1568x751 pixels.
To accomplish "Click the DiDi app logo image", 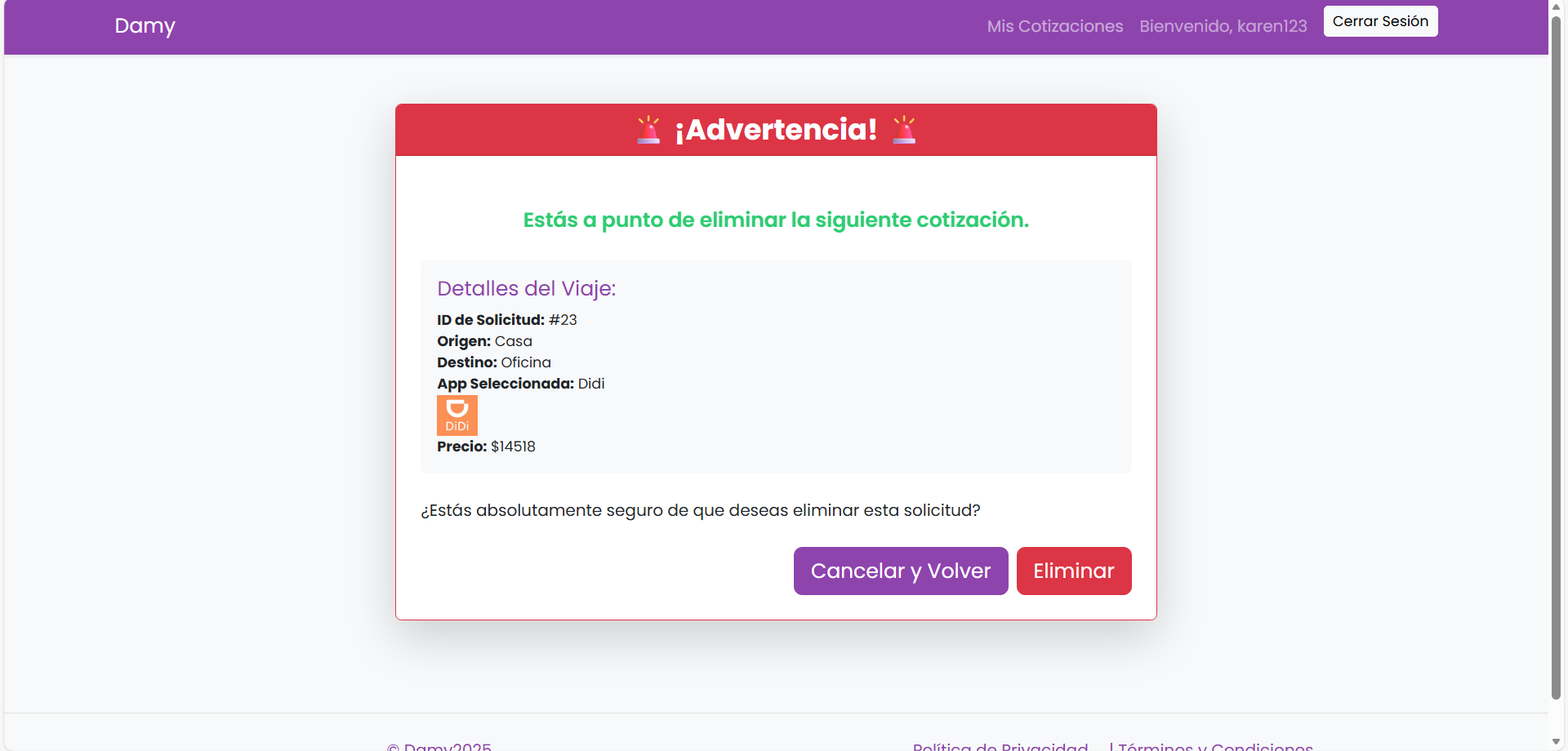I will [x=457, y=415].
